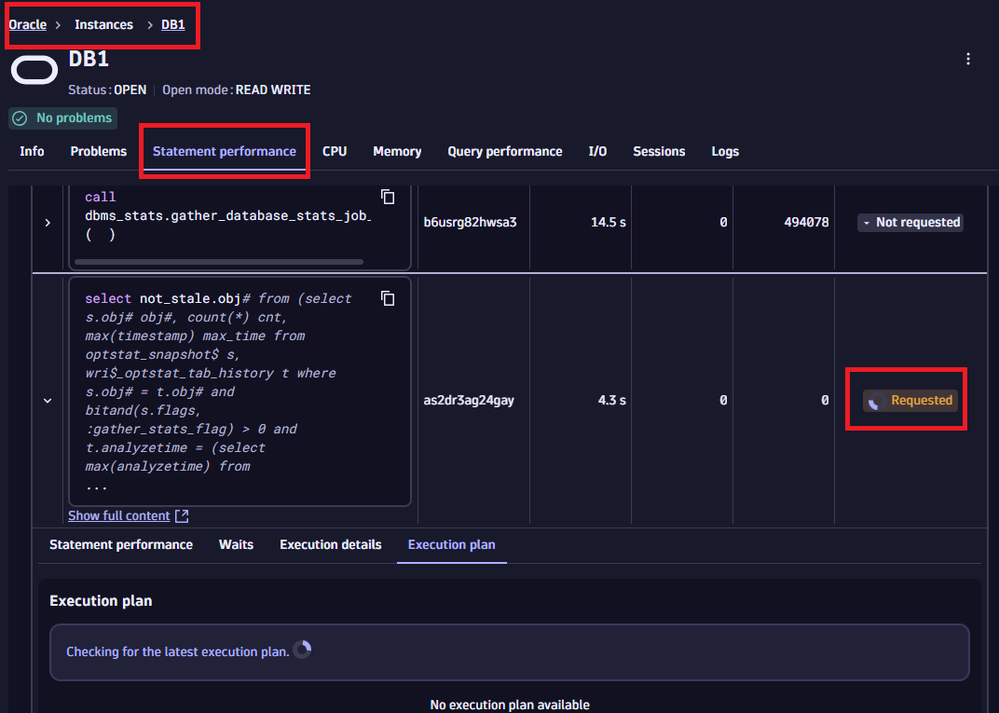Click the Oracle database logo icon

pyautogui.click(x=34, y=72)
